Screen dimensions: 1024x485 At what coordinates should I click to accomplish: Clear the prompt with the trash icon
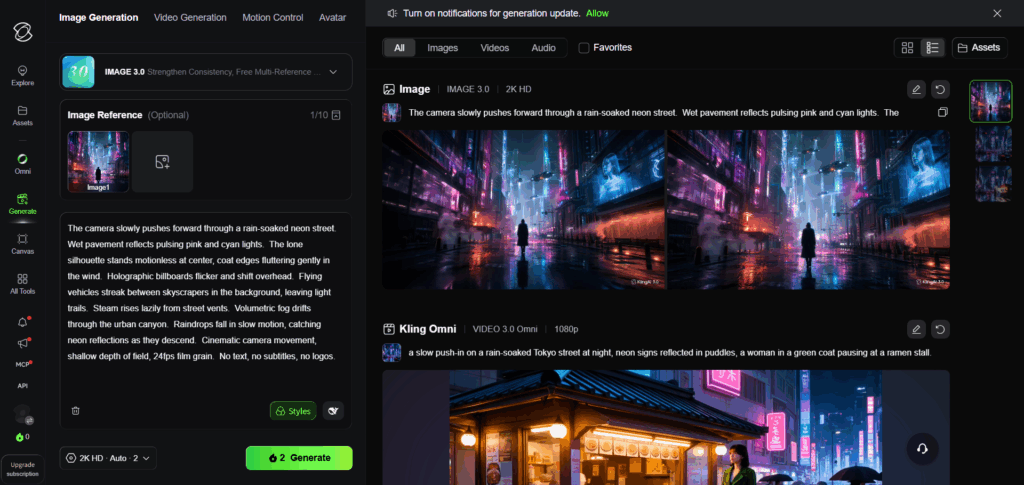point(76,411)
